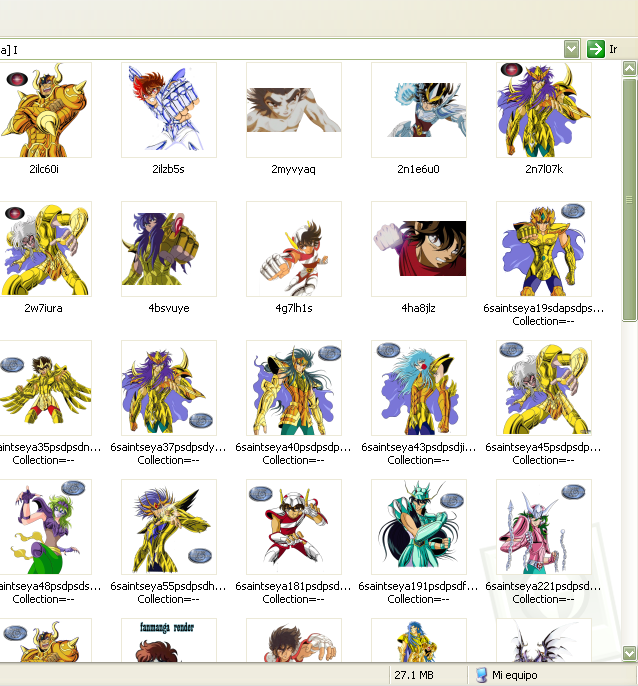
Task: Click the vertical scrollbar thumb
Action: click(629, 200)
